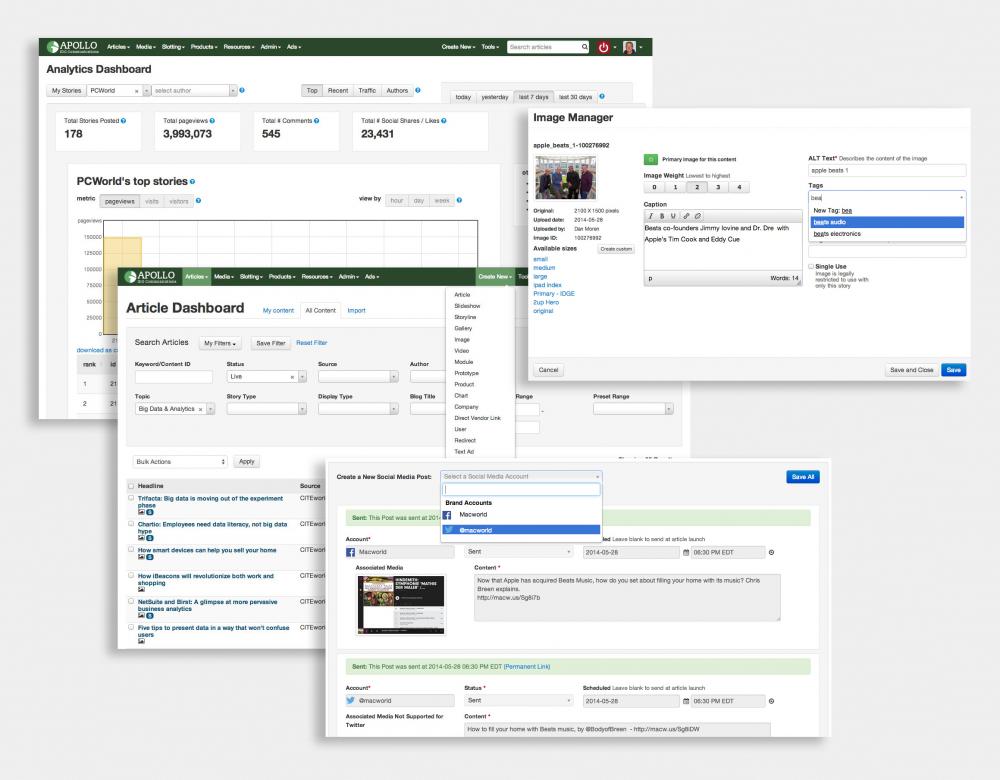Click the red power icon in Analytics header
Image resolution: width=1000 pixels, height=780 pixels.
point(603,47)
